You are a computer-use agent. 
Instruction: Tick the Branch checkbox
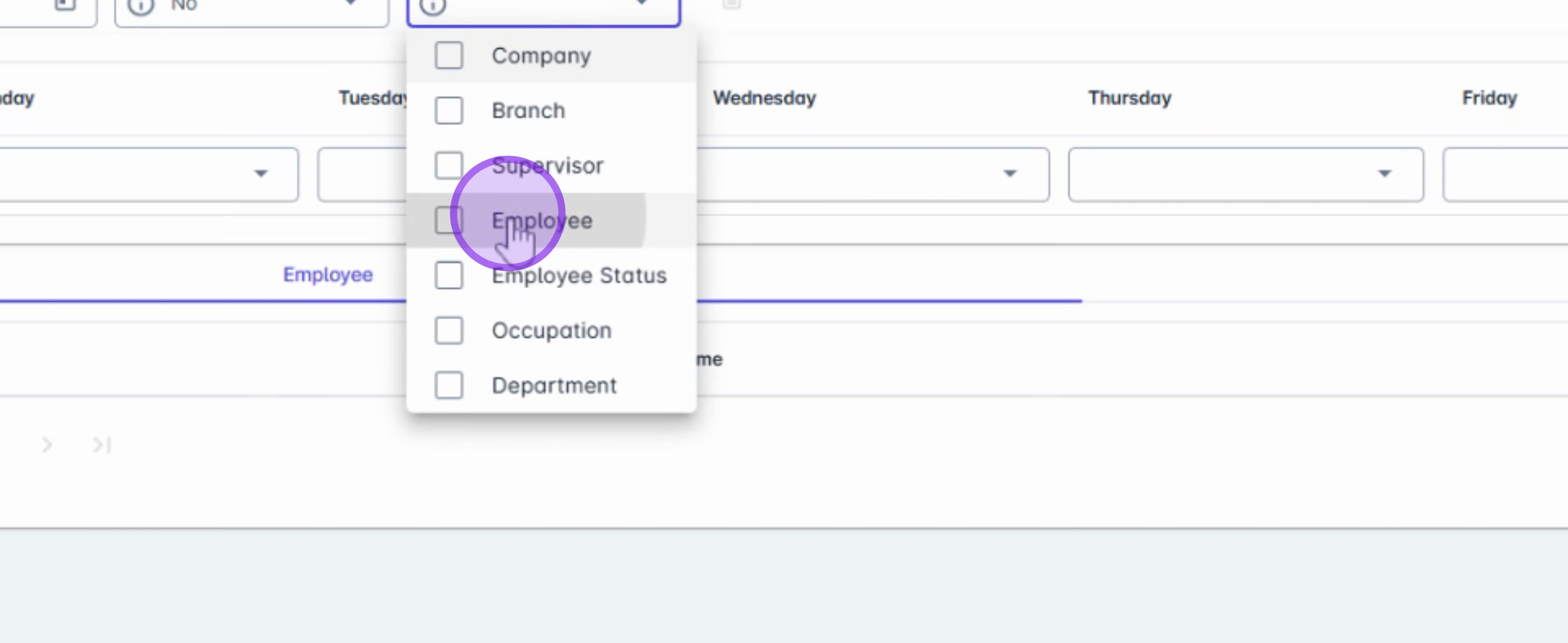(x=449, y=111)
